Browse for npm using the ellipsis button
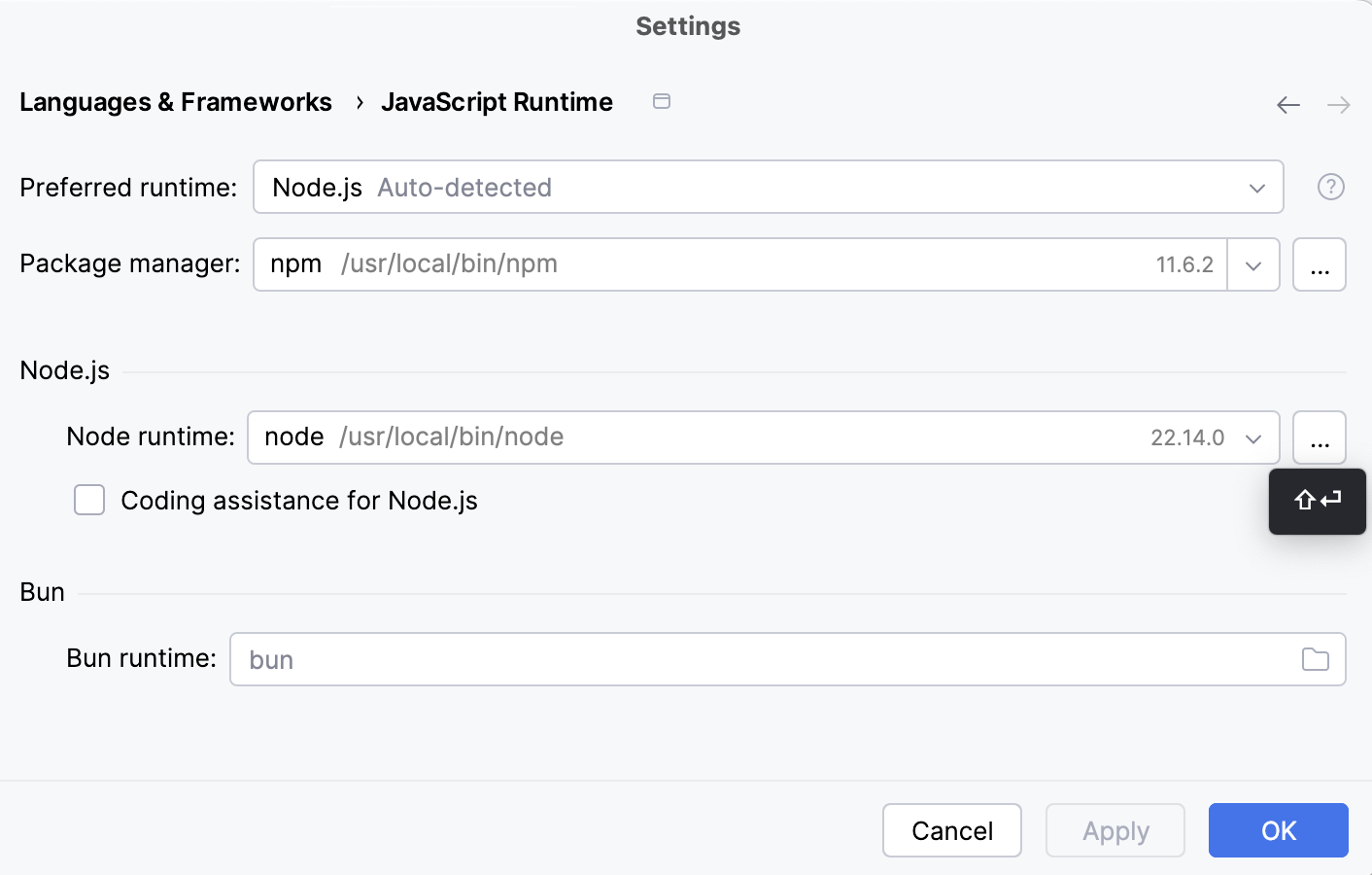The height and width of the screenshot is (875, 1372). [1319, 264]
